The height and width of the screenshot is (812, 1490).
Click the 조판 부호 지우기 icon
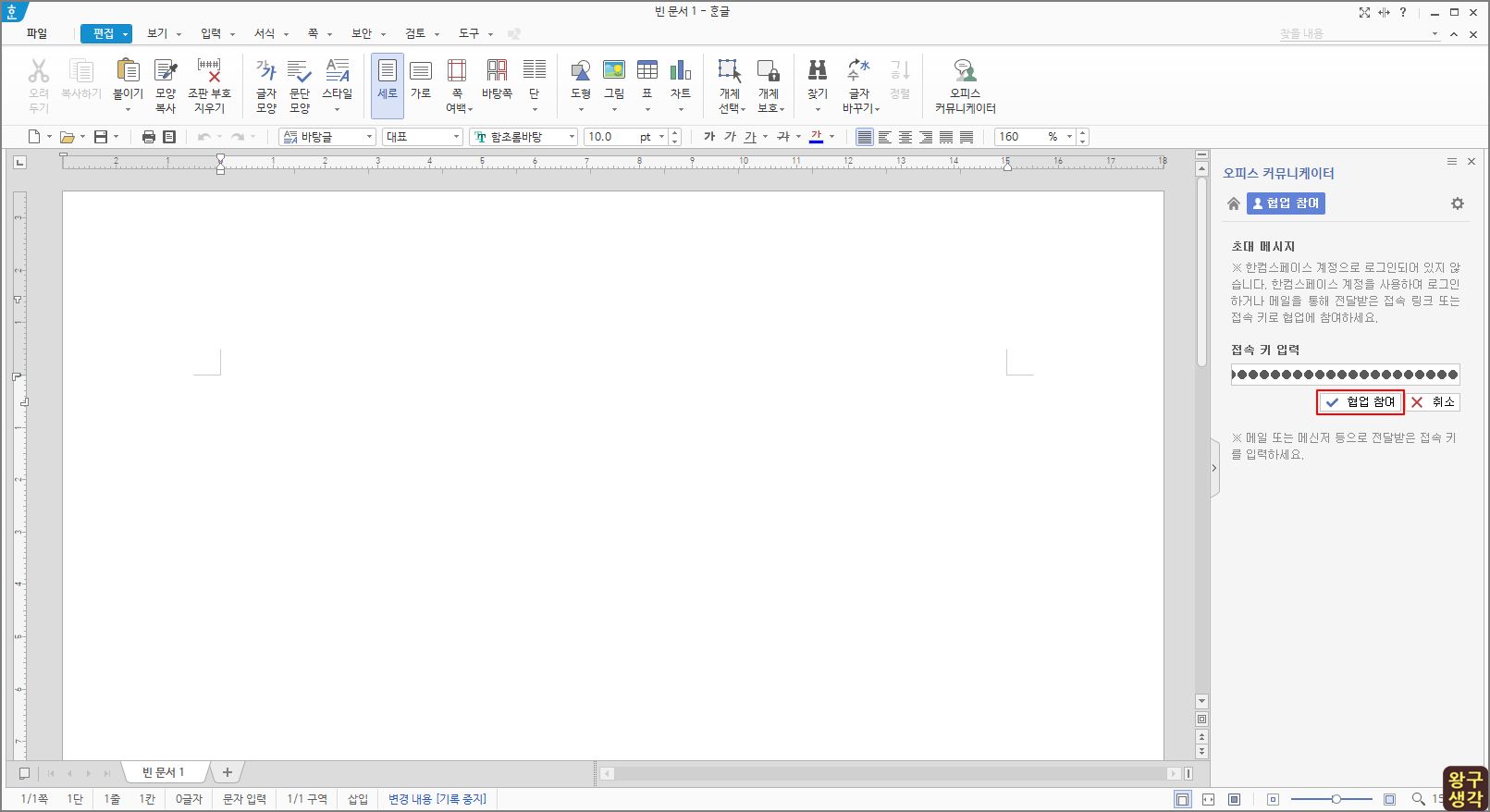click(x=209, y=70)
